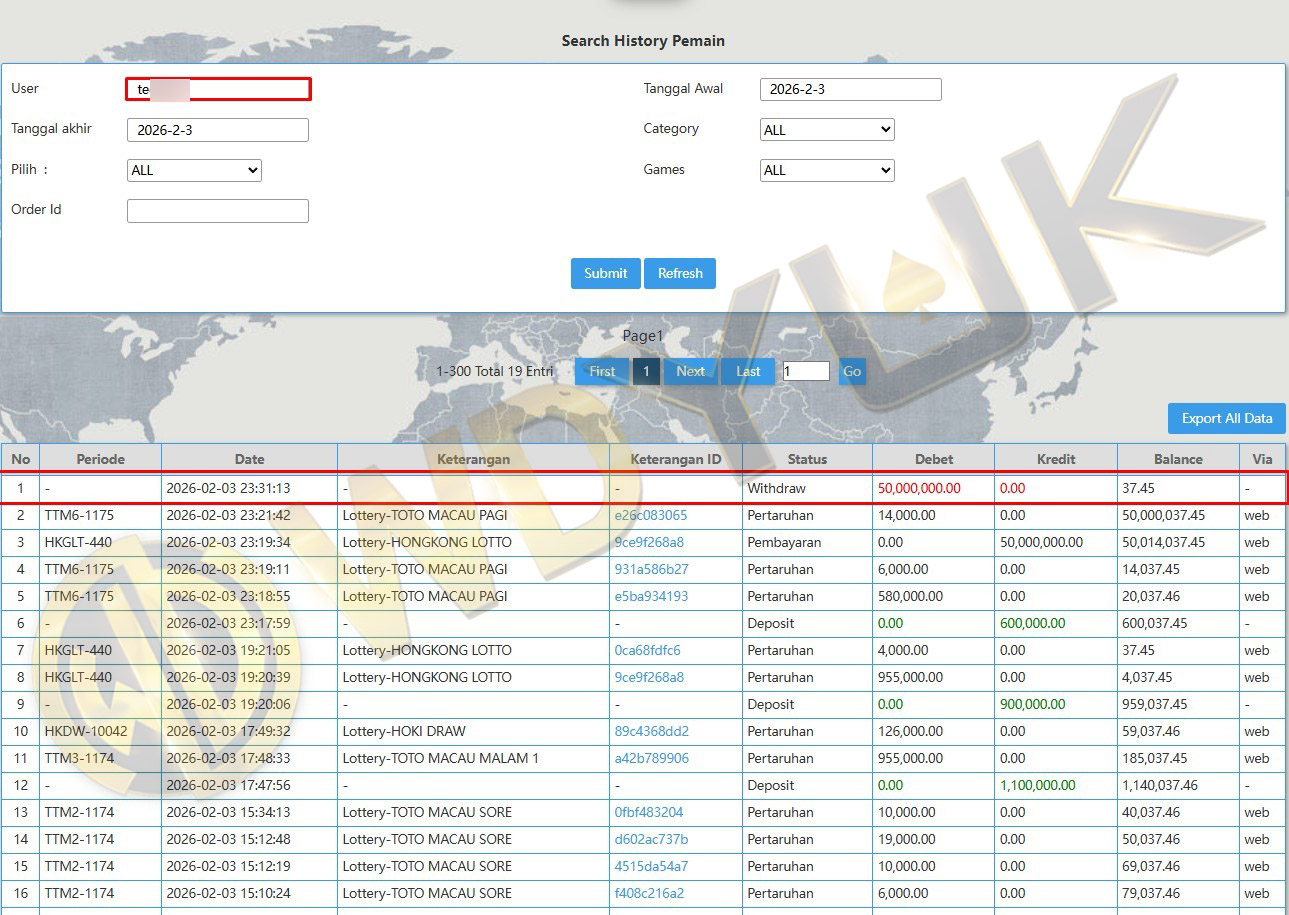1289x915 pixels.
Task: Go to First page
Action: [602, 371]
